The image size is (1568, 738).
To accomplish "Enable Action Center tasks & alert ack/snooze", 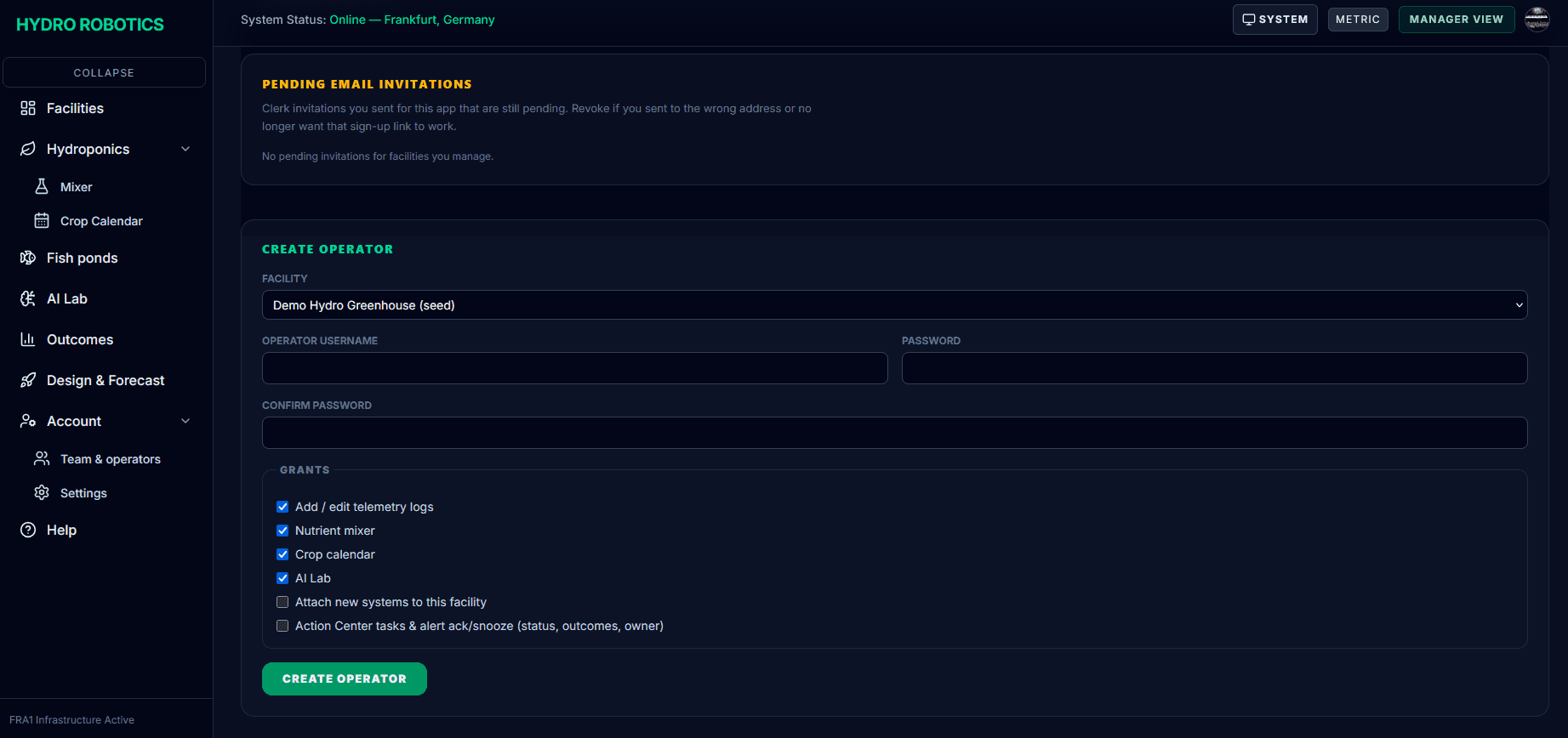I will [282, 626].
